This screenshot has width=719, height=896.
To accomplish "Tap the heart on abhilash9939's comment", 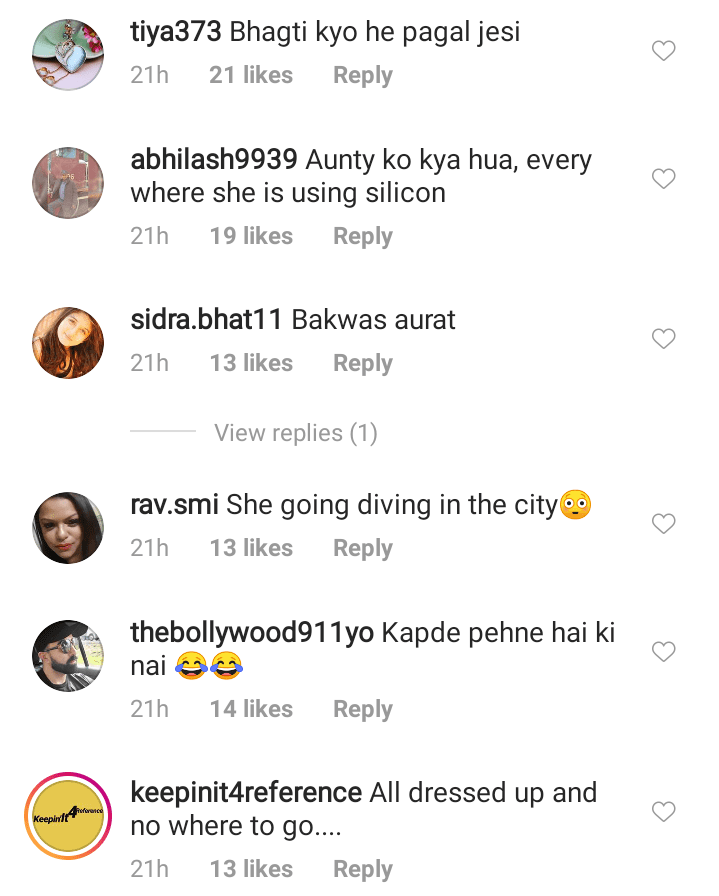I will pyautogui.click(x=664, y=179).
